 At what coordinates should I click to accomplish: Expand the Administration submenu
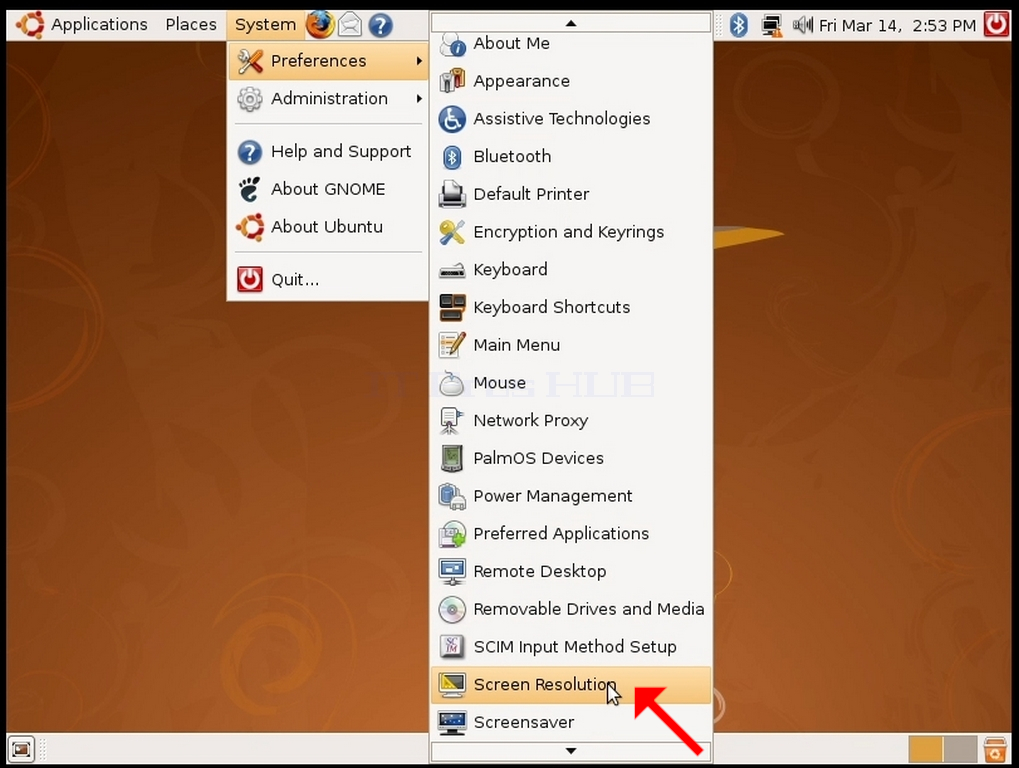328,99
